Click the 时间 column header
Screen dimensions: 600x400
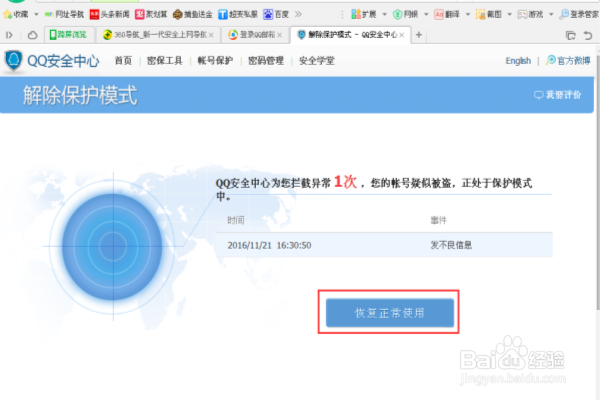click(236, 220)
